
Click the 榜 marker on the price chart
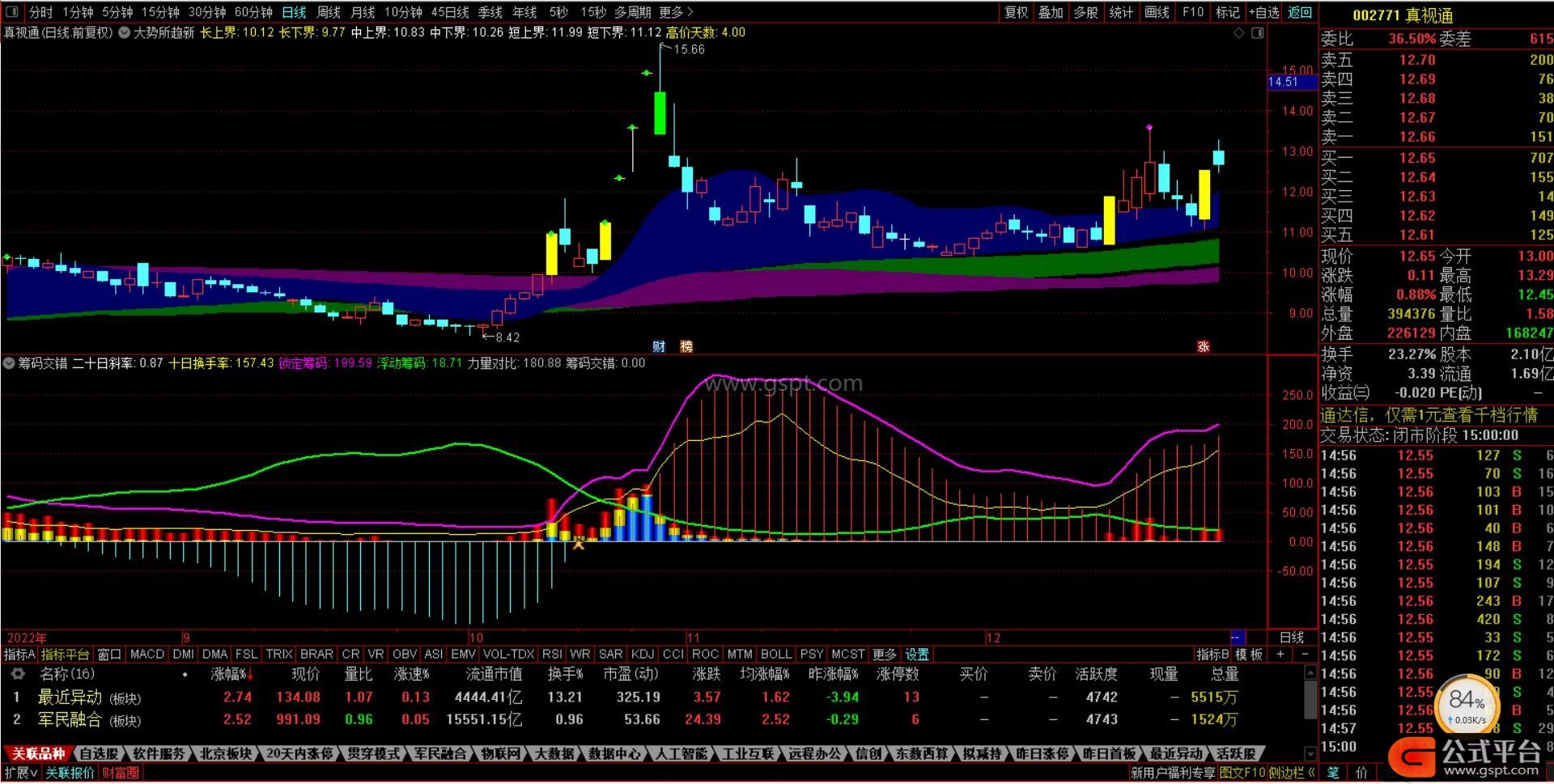[686, 346]
